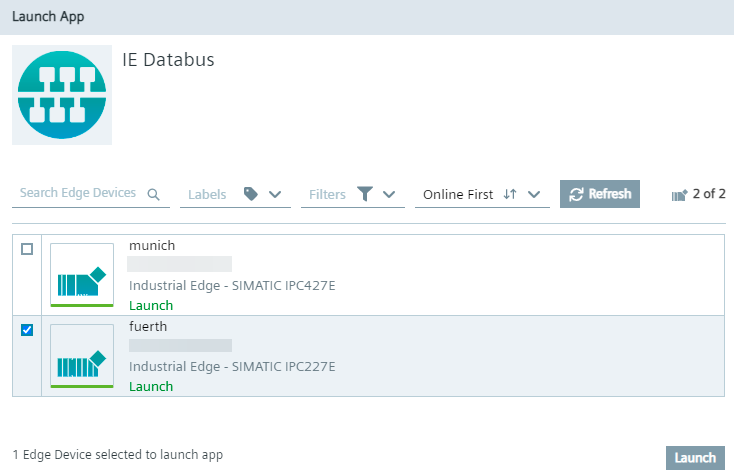Click the IE Databus title text
This screenshot has height=476, width=734.
(x=169, y=60)
